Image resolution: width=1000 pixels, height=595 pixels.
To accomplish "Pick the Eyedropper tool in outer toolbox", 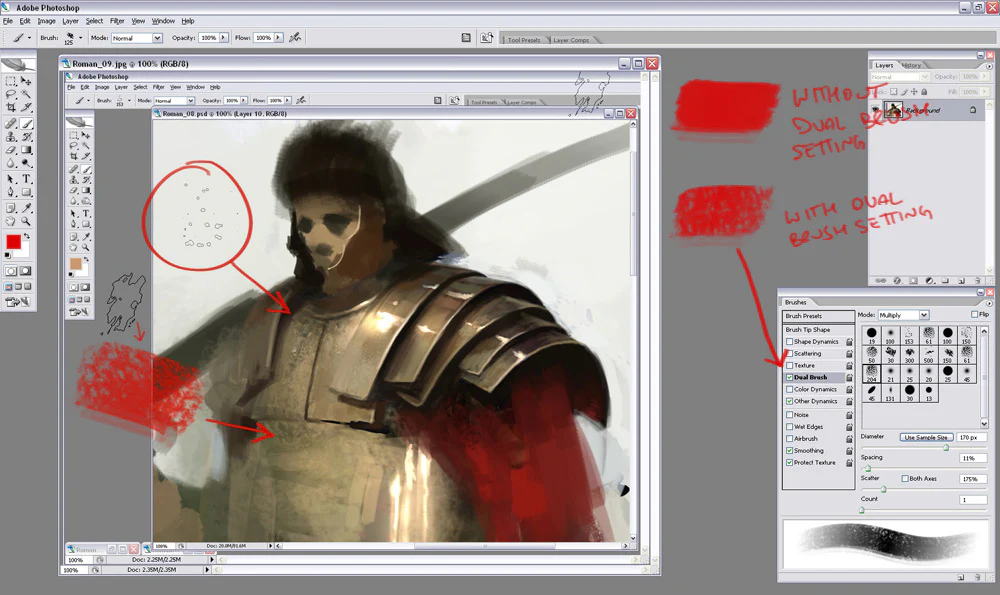I will tap(26, 208).
